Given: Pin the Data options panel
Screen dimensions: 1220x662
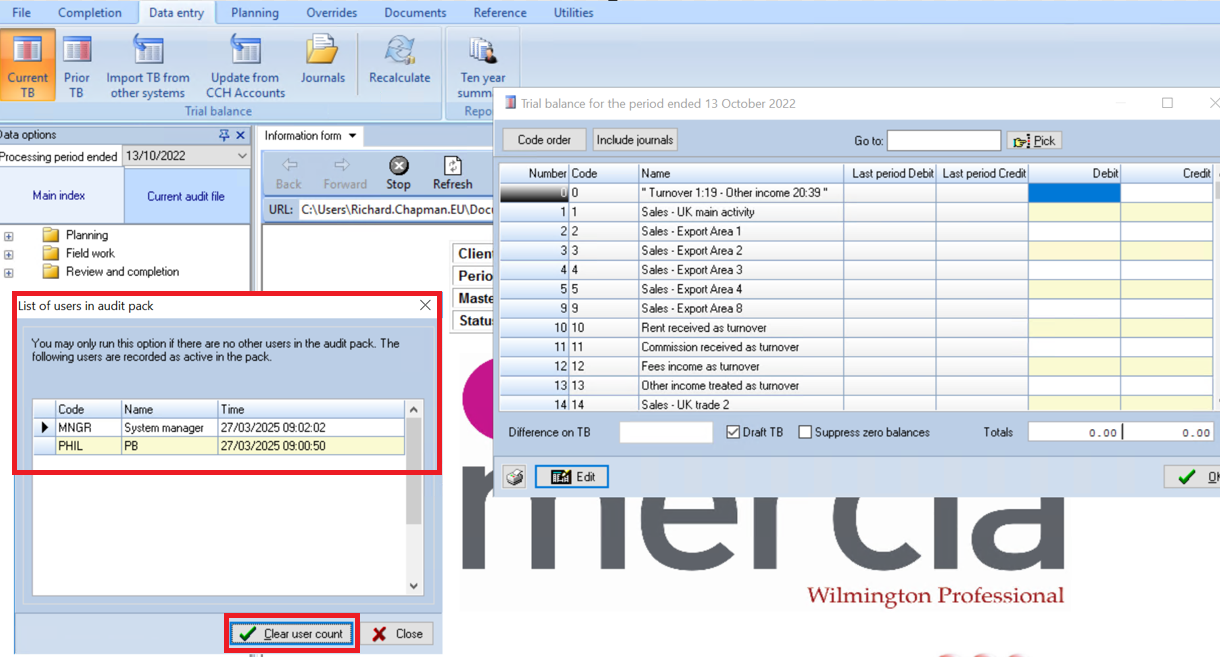Looking at the screenshot, I should point(224,135).
